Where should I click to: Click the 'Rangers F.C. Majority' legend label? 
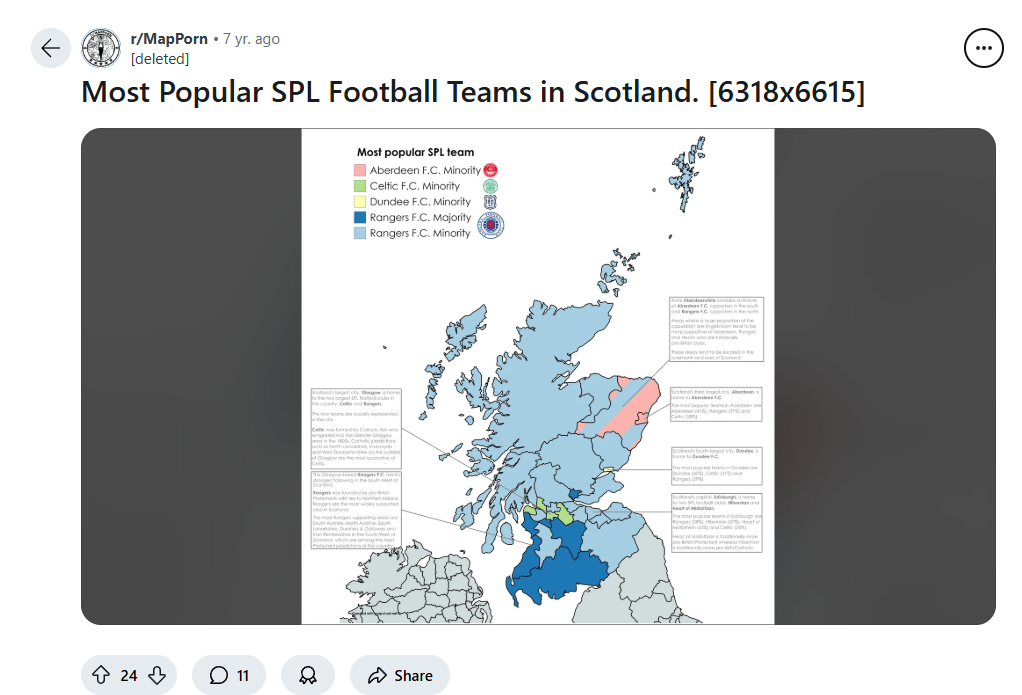click(420, 217)
